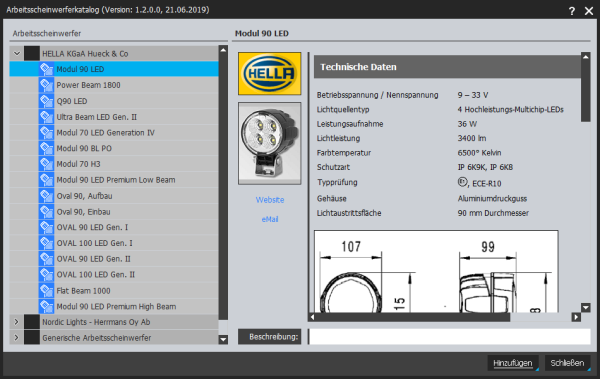Click the spotlight icon beside Power Beam 1800
This screenshot has width=600, height=379.
[x=46, y=85]
